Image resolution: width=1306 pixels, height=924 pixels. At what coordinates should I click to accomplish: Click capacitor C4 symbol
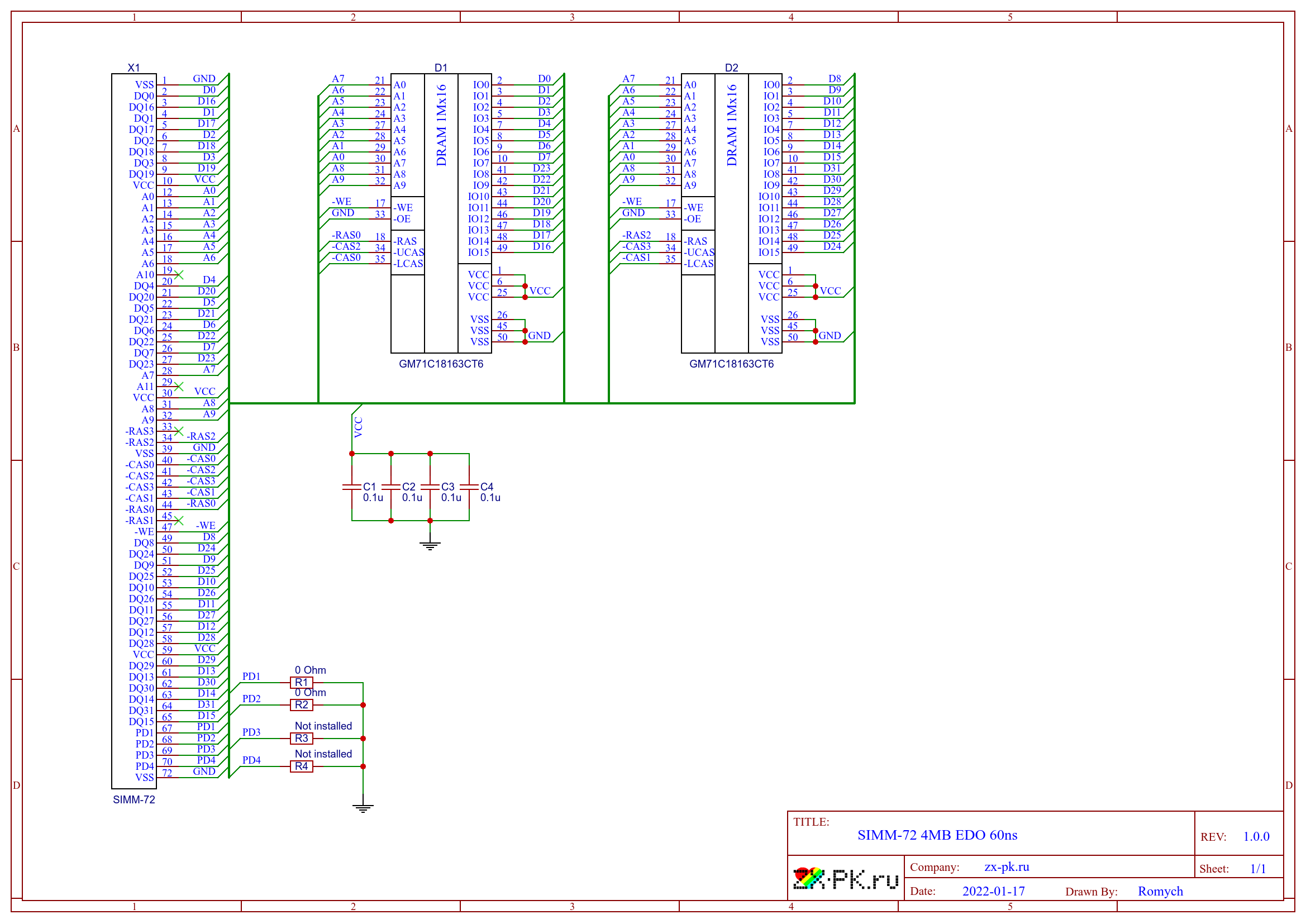(x=469, y=487)
